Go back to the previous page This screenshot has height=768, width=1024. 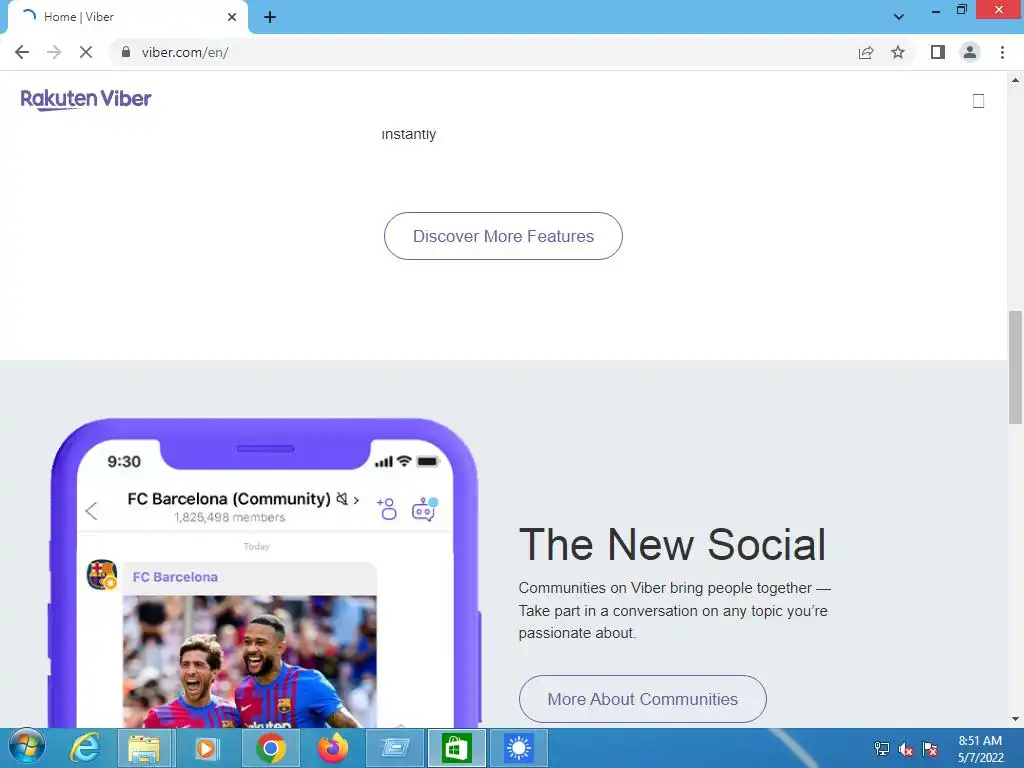22,52
